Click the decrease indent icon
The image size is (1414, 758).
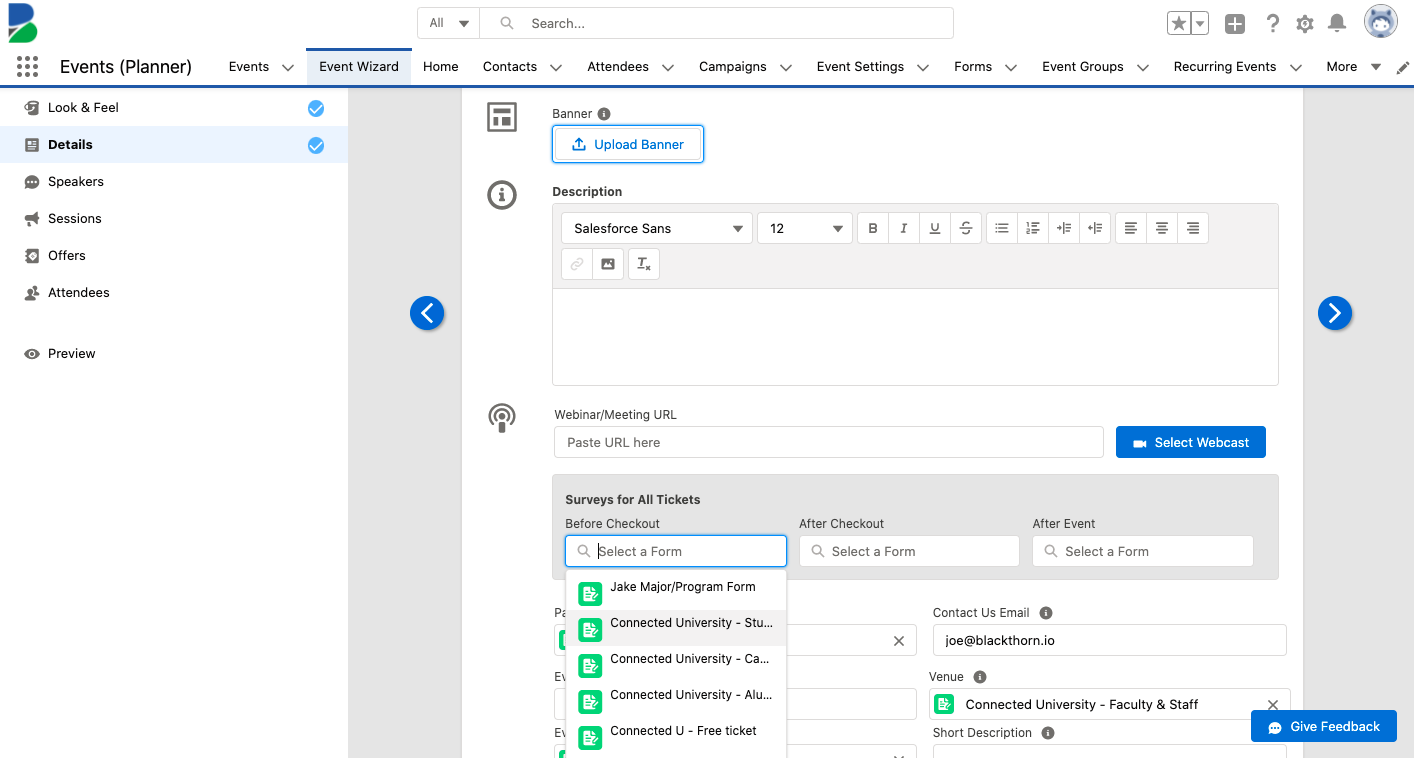(x=1095, y=228)
